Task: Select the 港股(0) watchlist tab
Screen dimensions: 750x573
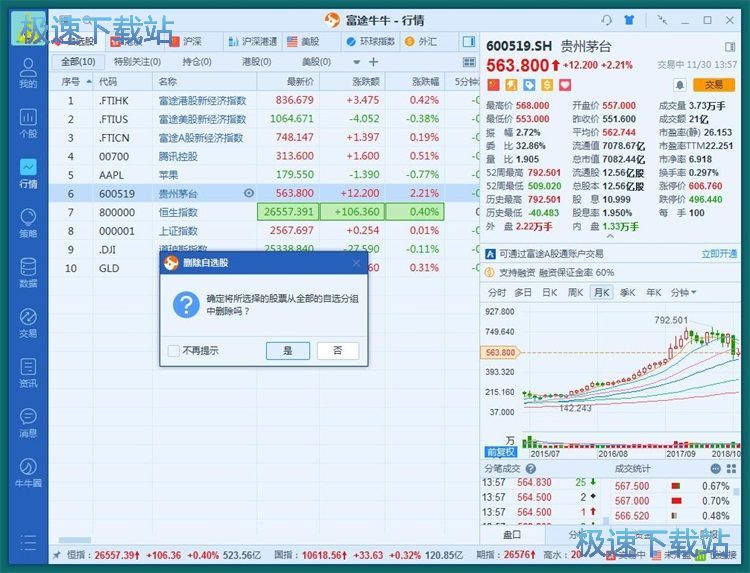Action: point(257,62)
